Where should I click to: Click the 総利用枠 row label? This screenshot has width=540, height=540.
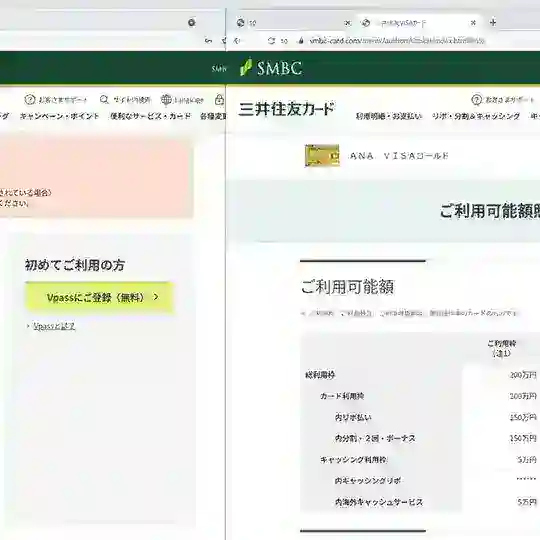(320, 375)
